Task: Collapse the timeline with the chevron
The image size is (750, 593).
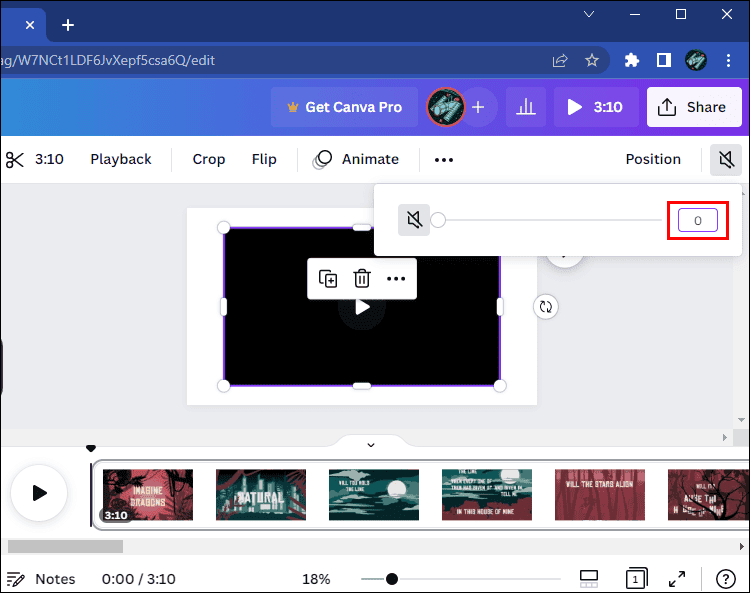Action: (371, 445)
